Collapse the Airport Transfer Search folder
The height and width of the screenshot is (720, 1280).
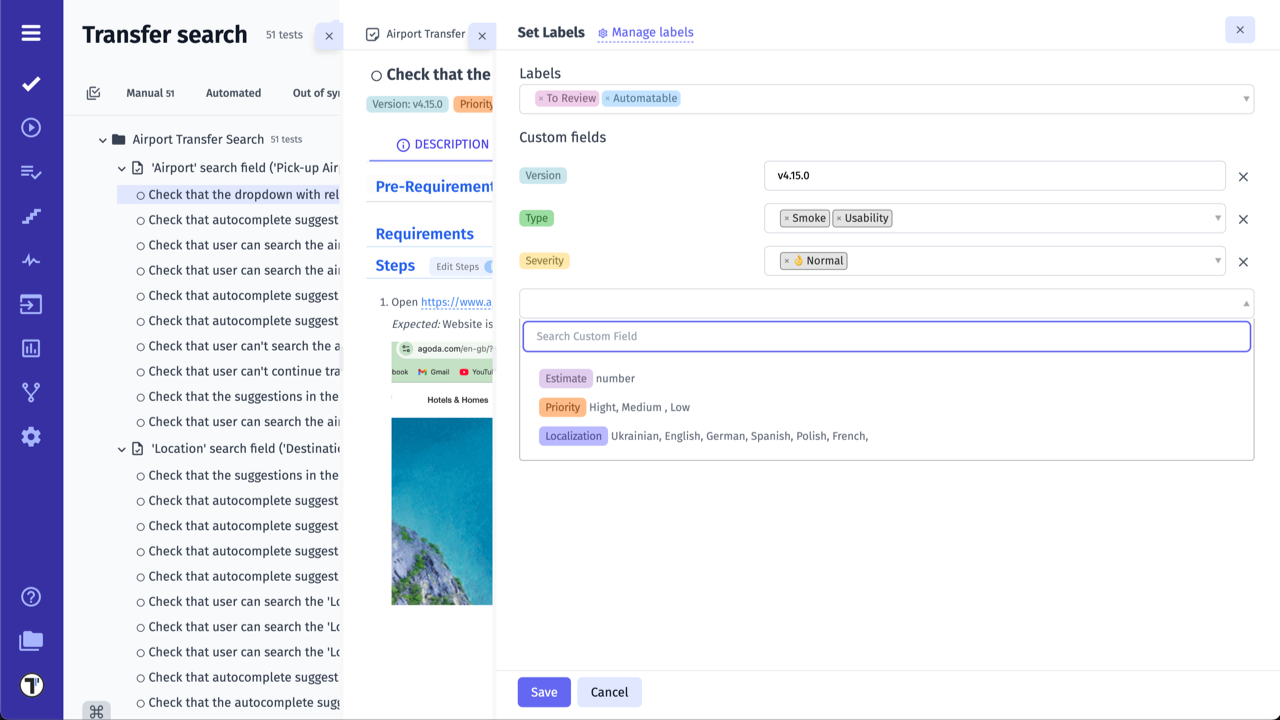click(x=102, y=140)
